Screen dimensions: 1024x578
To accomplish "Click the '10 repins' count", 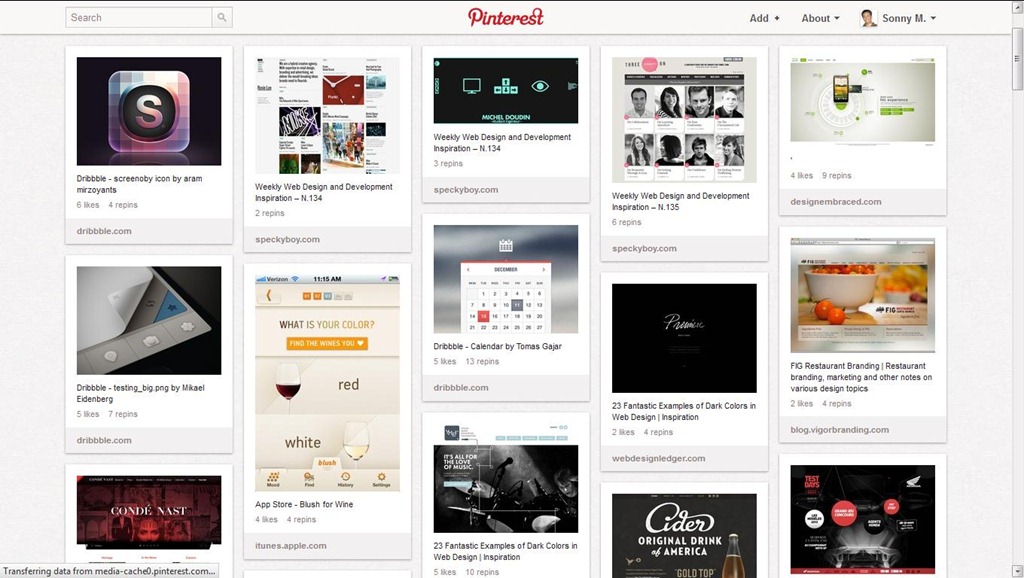I will (x=482, y=572).
